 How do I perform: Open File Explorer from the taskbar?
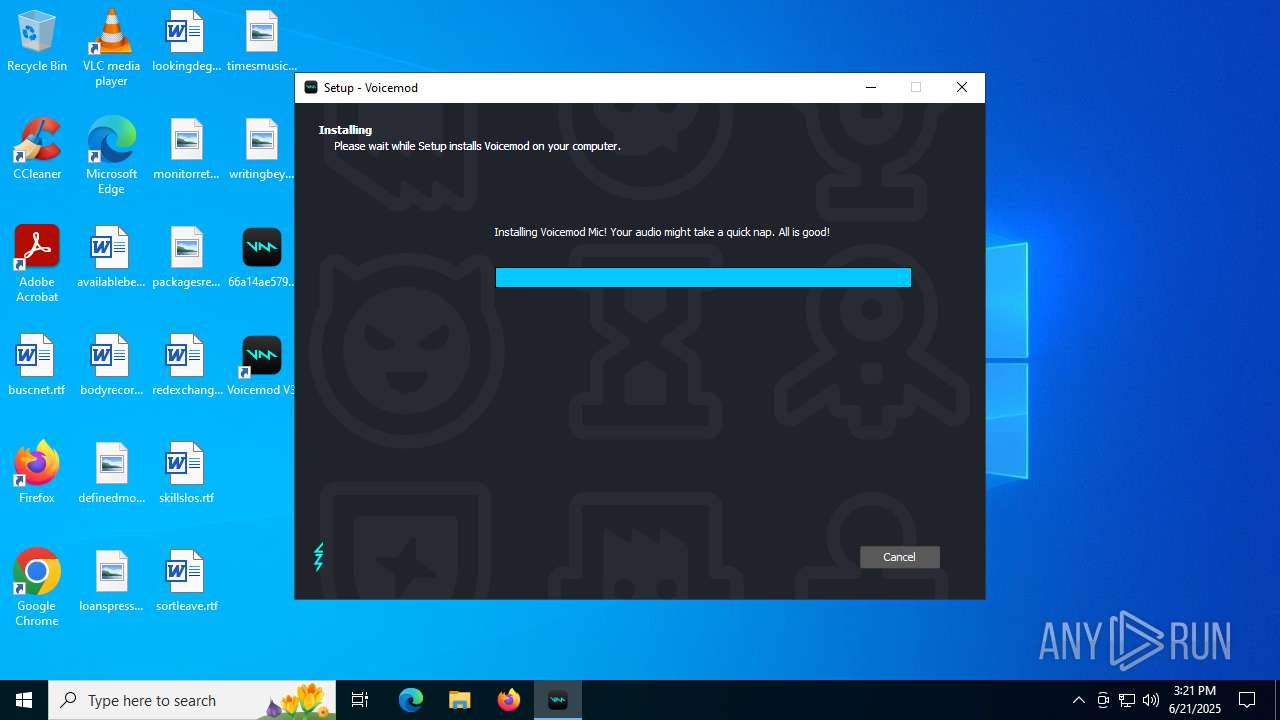click(x=460, y=700)
